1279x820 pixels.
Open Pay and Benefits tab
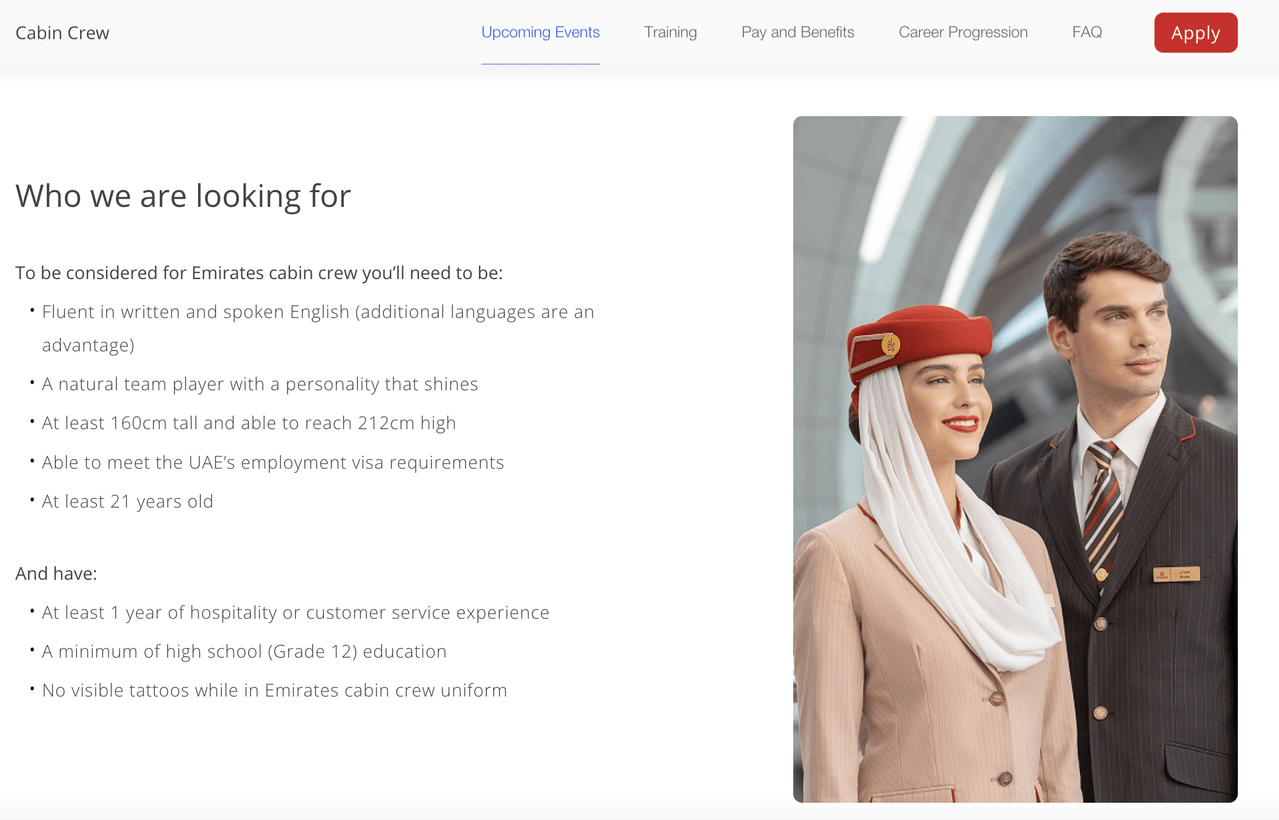797,32
